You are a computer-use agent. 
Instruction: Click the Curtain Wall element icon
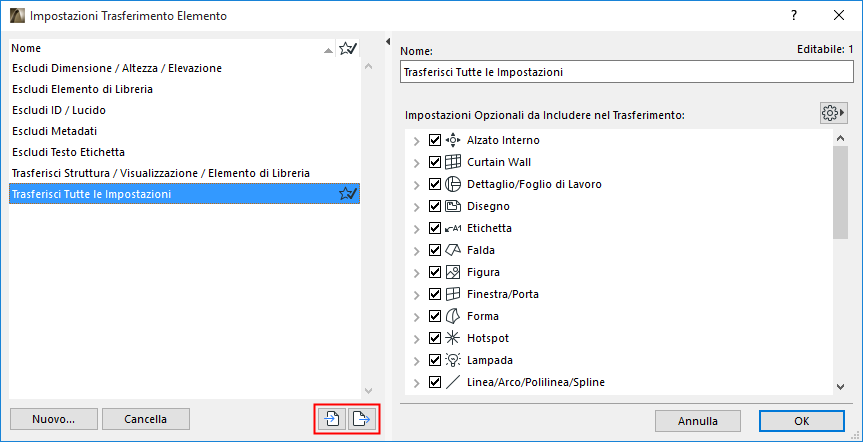click(452, 162)
